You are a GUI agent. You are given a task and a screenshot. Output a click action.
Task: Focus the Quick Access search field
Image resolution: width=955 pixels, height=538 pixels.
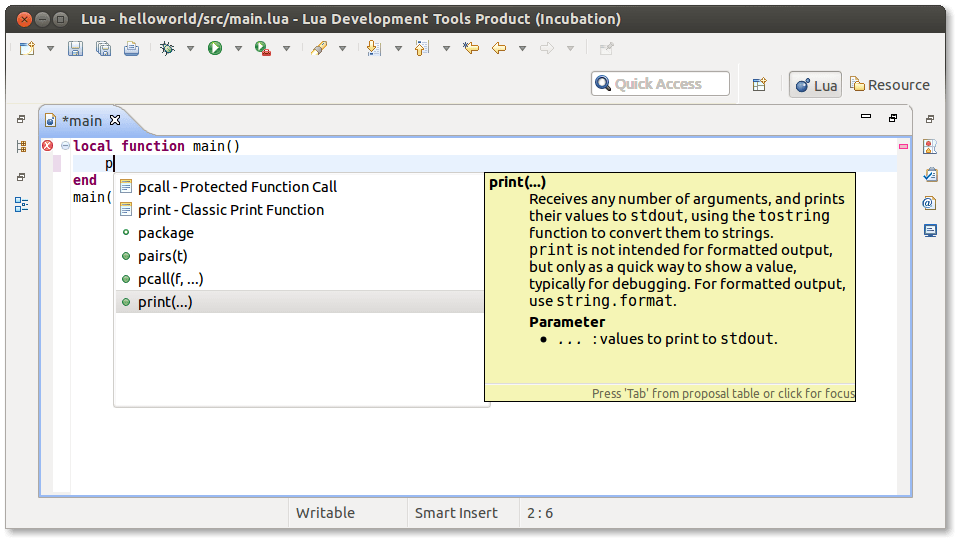(x=660, y=83)
